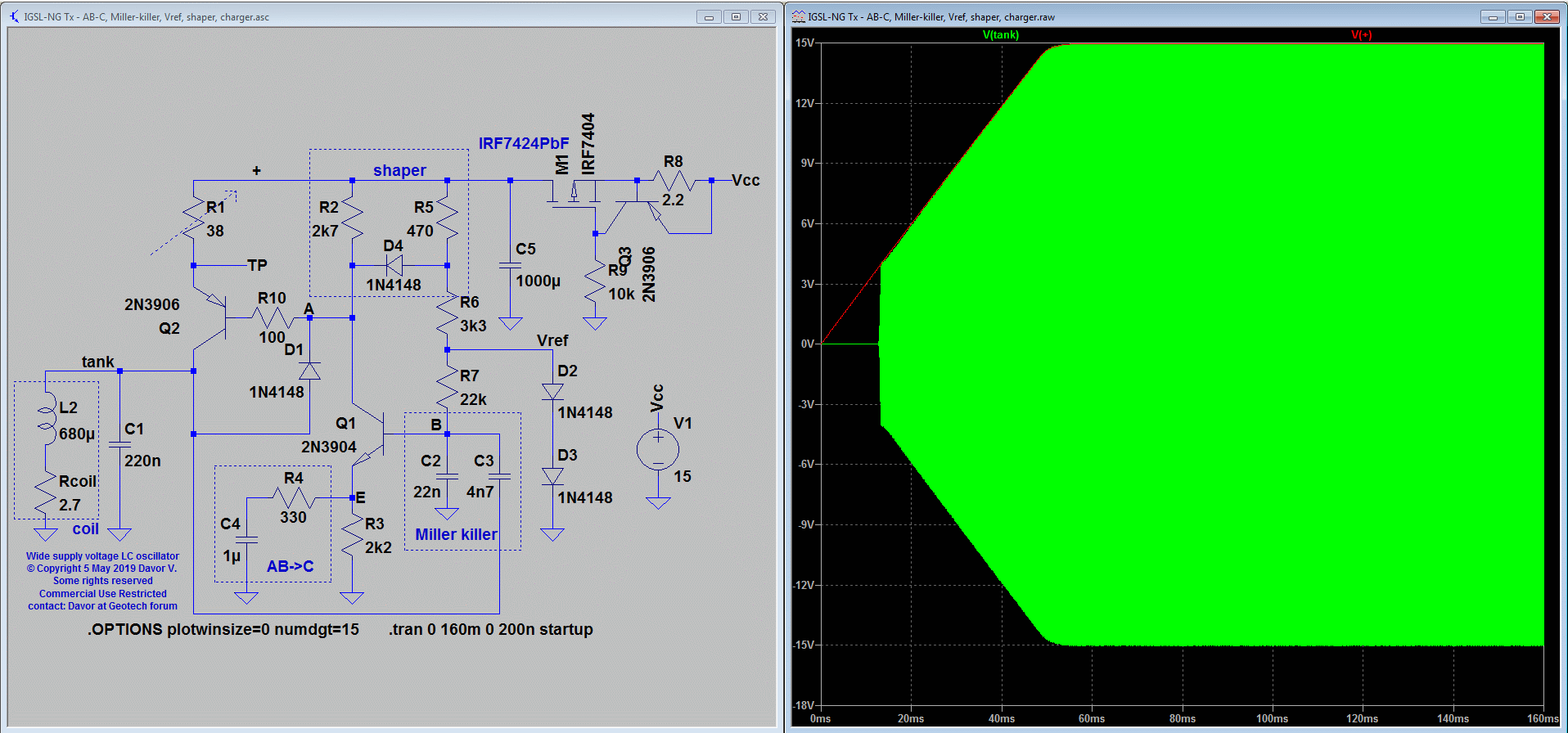Select the D2 diode symbol below Vref

[552, 392]
